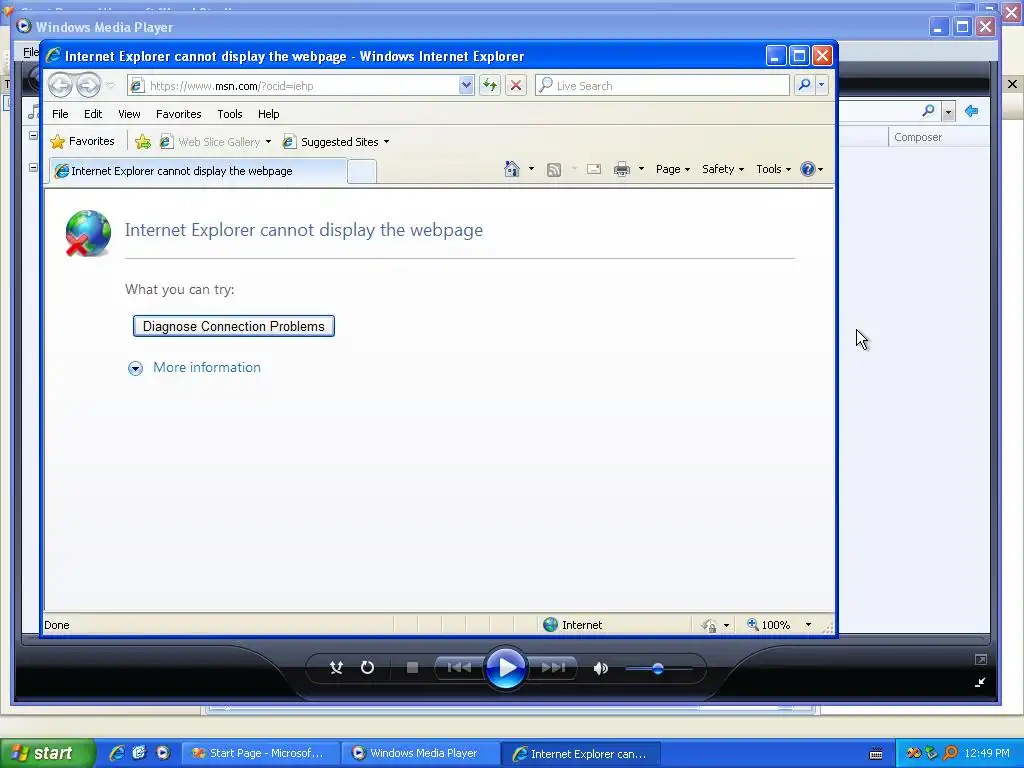Click the Refresh icon beside address bar
The height and width of the screenshot is (768, 1024).
(490, 85)
